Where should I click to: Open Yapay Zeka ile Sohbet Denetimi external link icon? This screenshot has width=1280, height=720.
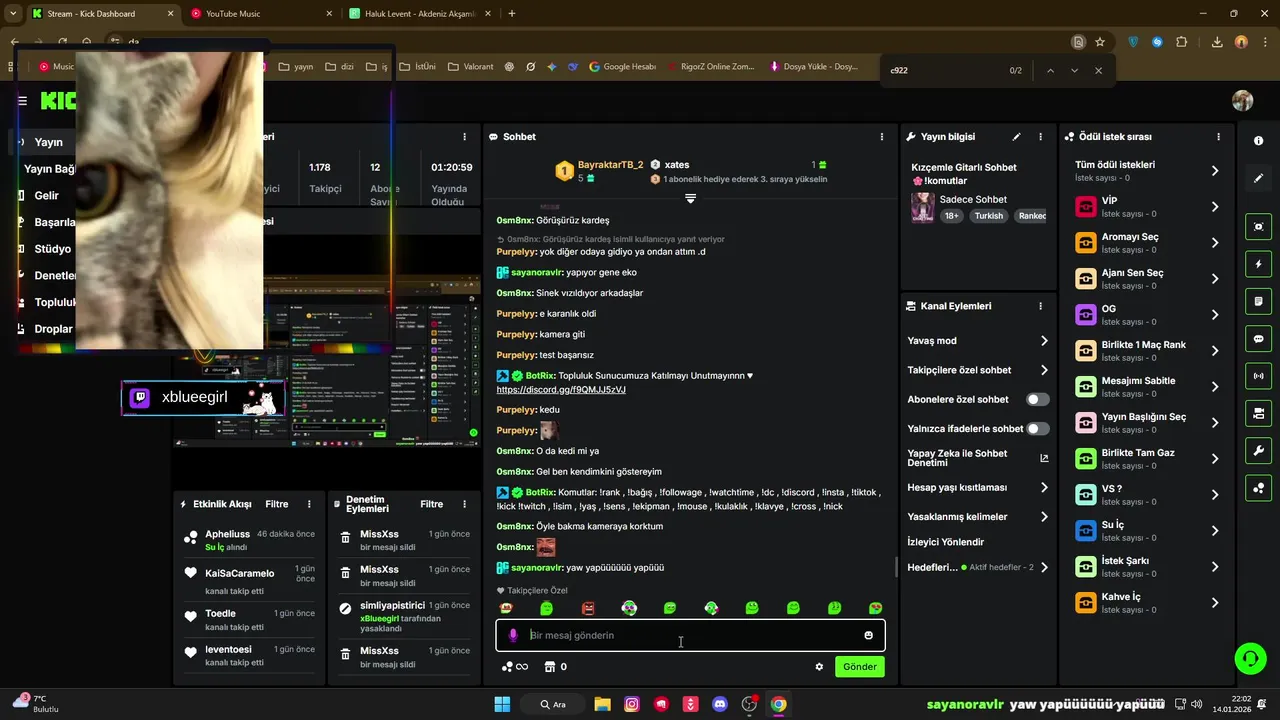pyautogui.click(x=1044, y=458)
